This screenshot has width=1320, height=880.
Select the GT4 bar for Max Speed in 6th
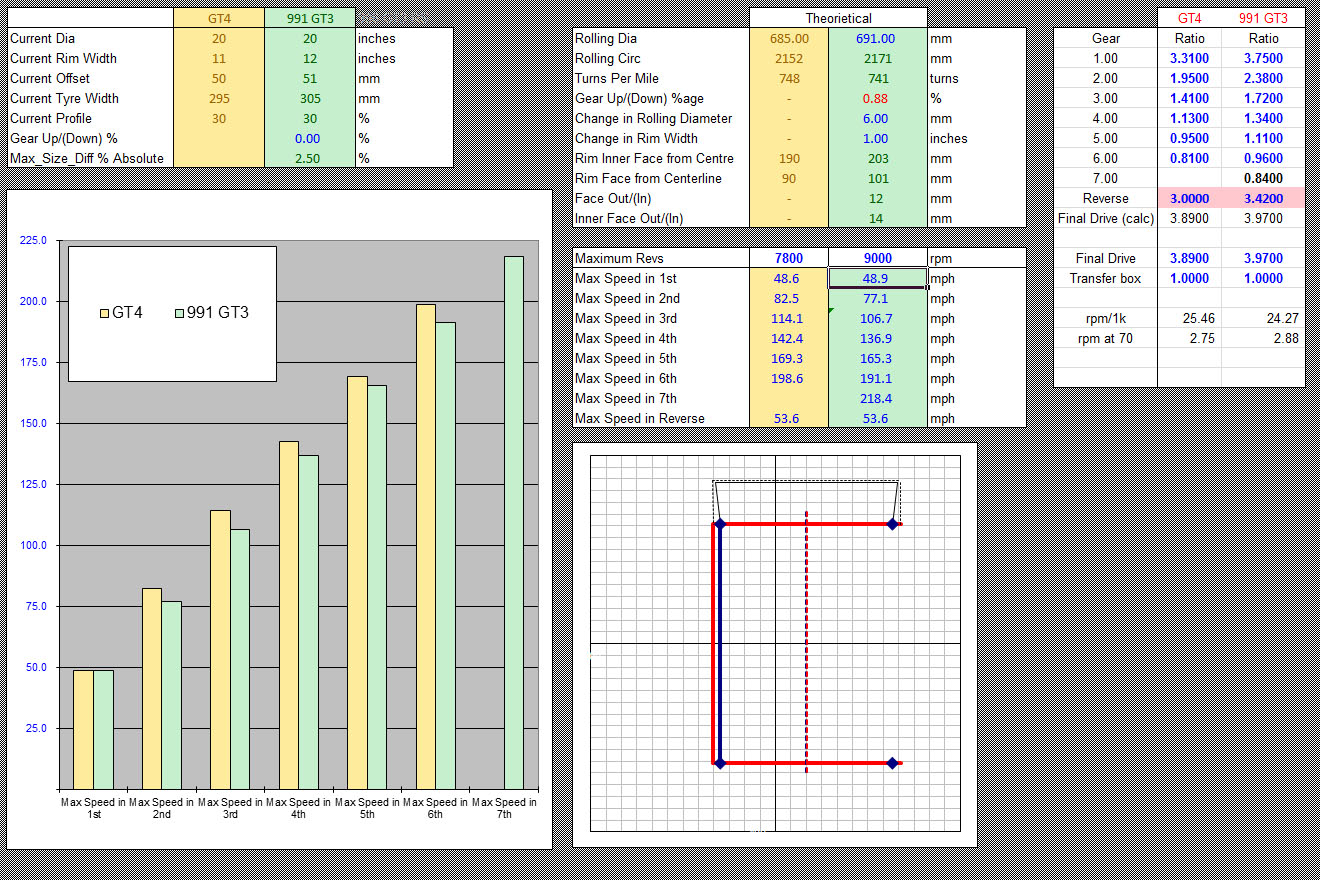tap(425, 547)
